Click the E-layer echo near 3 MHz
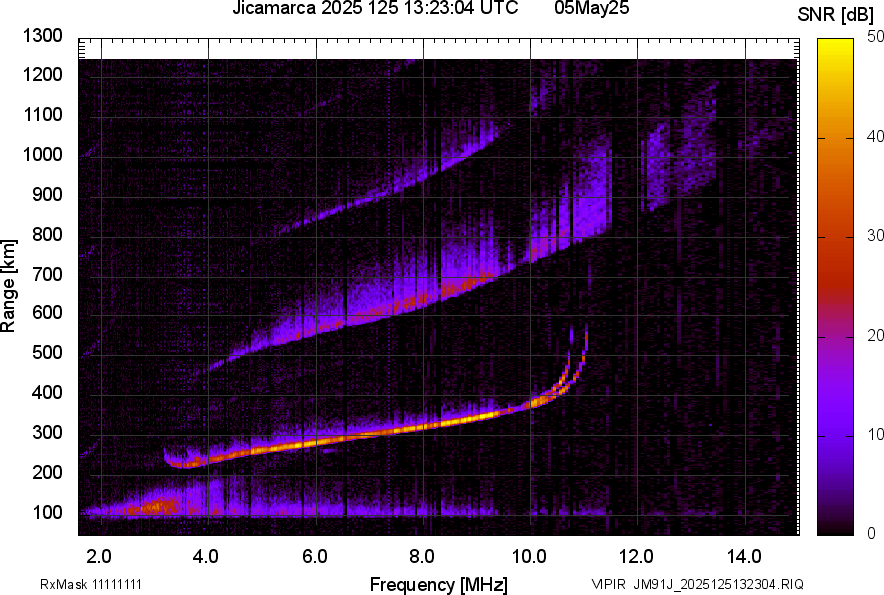Screen dimensions: 884x595 158,506
